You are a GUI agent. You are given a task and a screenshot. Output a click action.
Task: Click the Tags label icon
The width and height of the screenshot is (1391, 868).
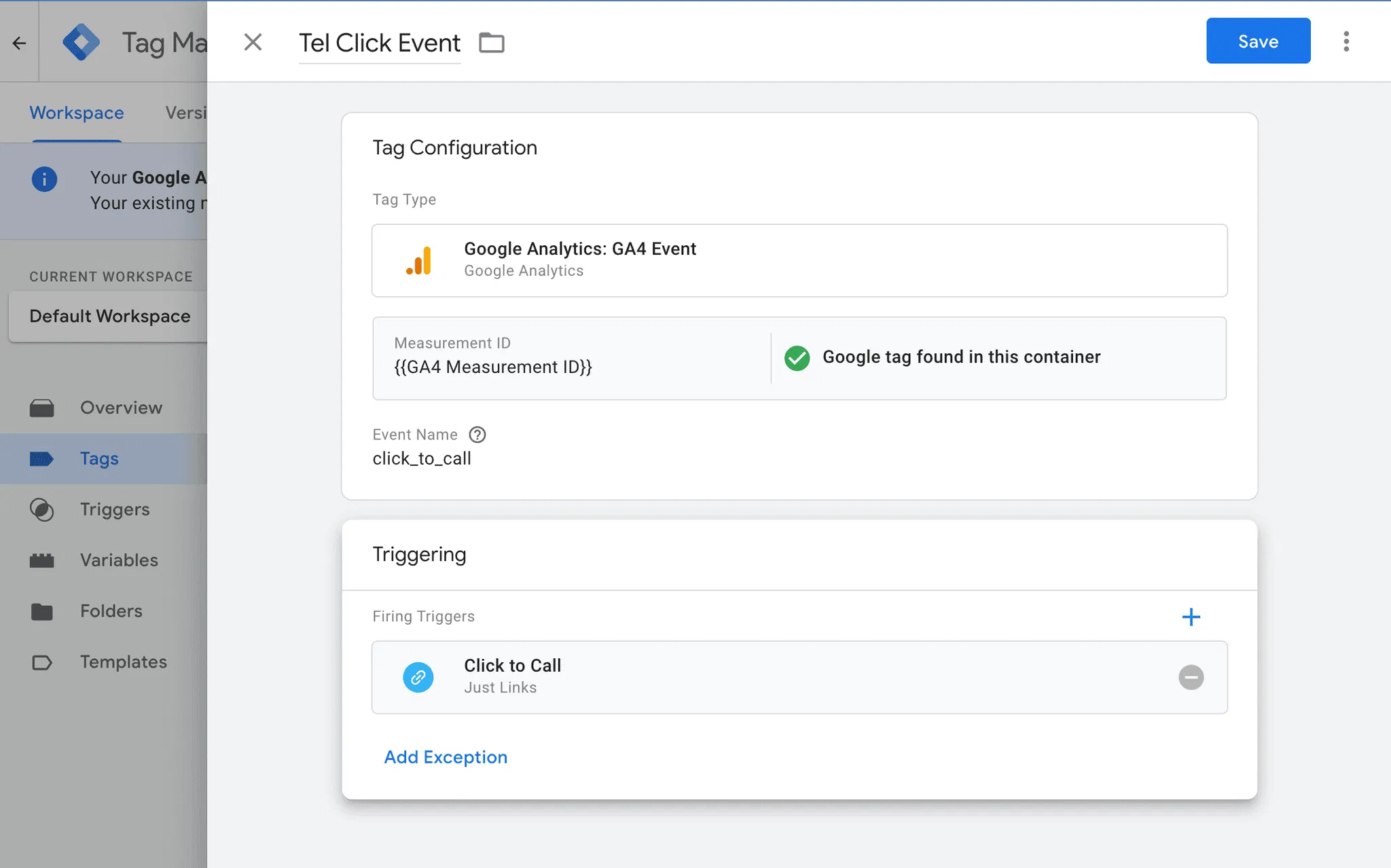pos(41,459)
